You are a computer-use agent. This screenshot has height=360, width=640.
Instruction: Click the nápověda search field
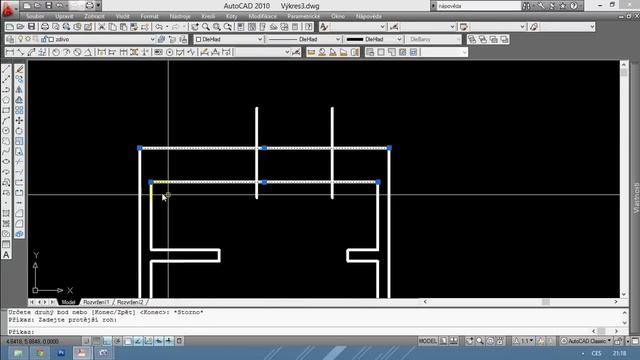478,6
